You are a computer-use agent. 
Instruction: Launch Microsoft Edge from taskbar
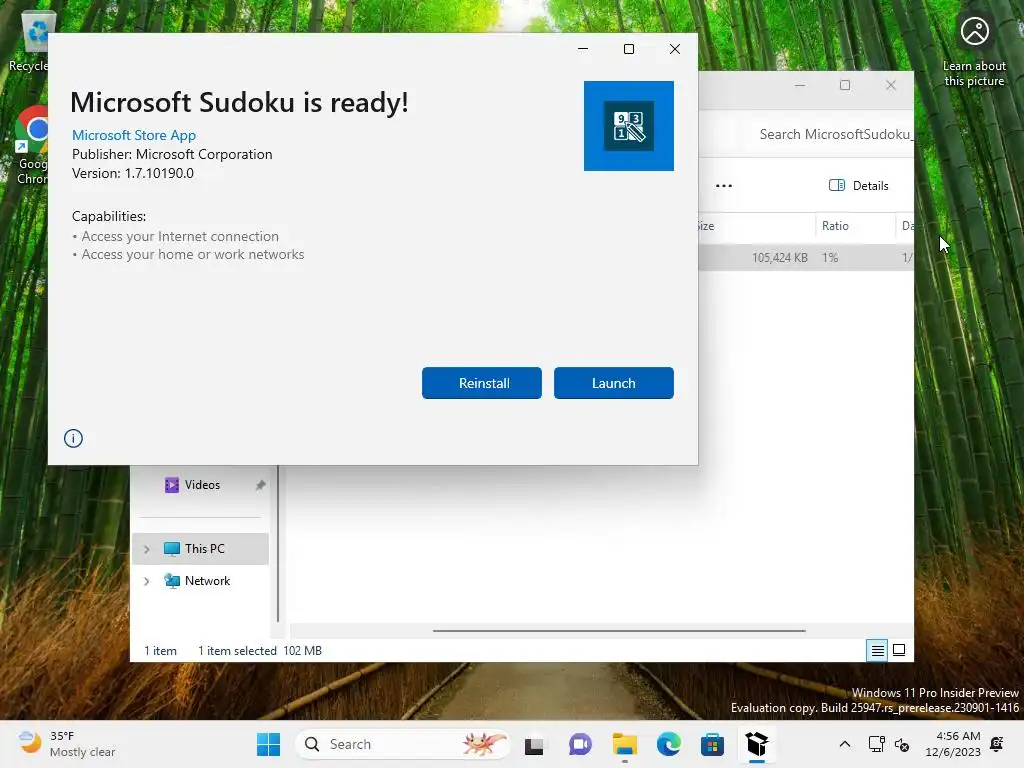click(668, 744)
